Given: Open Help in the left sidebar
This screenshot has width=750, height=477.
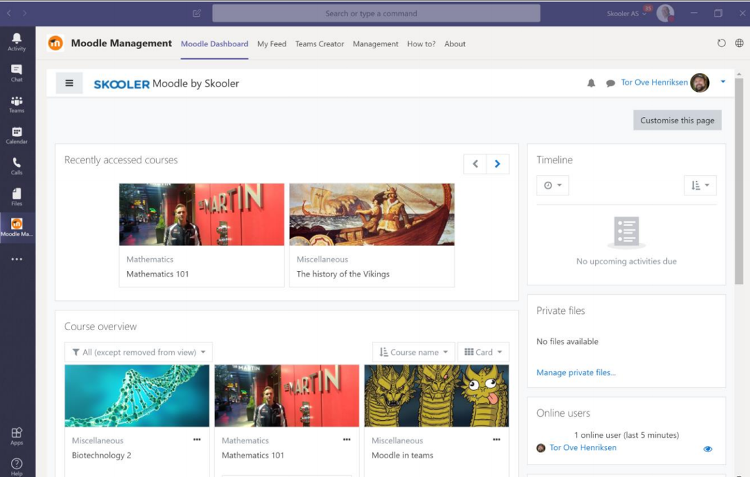Looking at the screenshot, I should pyautogui.click(x=17, y=467).
